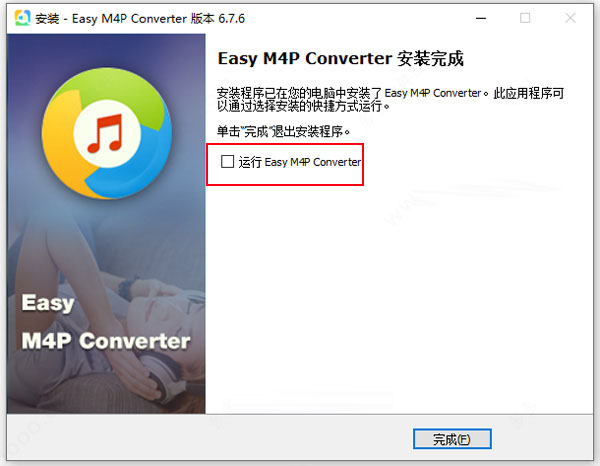Click the yellow segment of circular logo
600x466 pixels.
63,149
